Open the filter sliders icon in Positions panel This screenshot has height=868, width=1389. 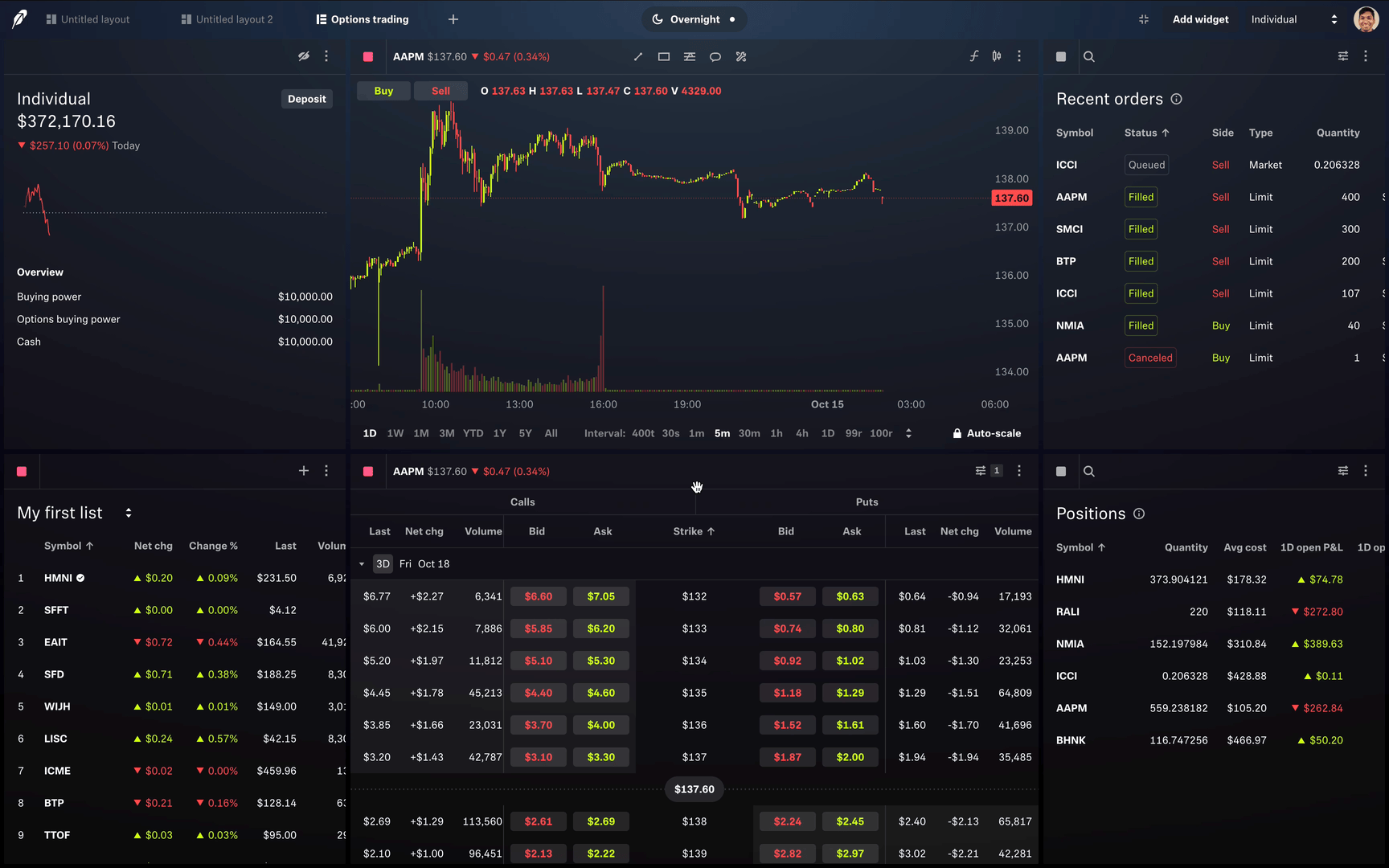[x=1342, y=471]
